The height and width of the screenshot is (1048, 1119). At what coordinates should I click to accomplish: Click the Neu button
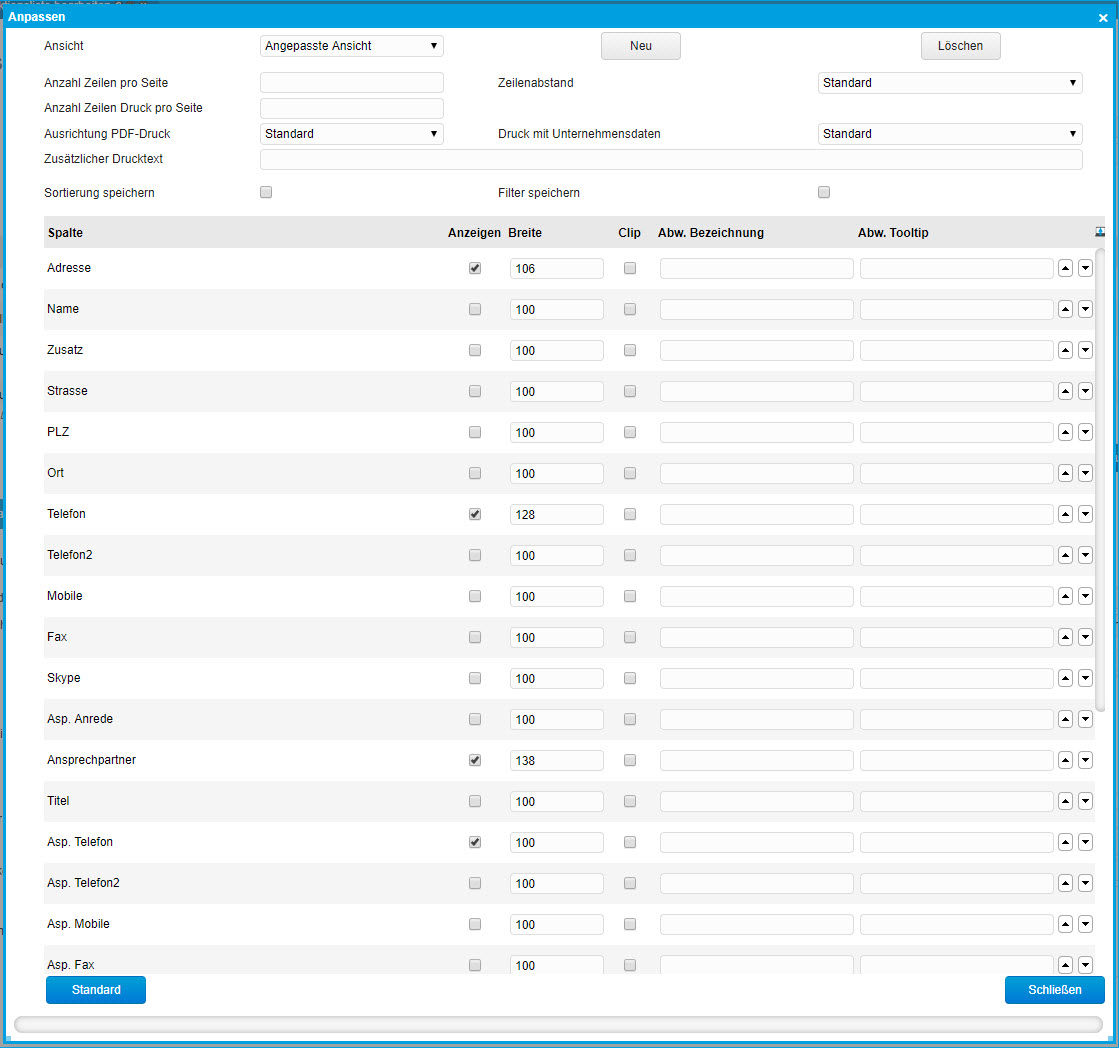tap(640, 46)
